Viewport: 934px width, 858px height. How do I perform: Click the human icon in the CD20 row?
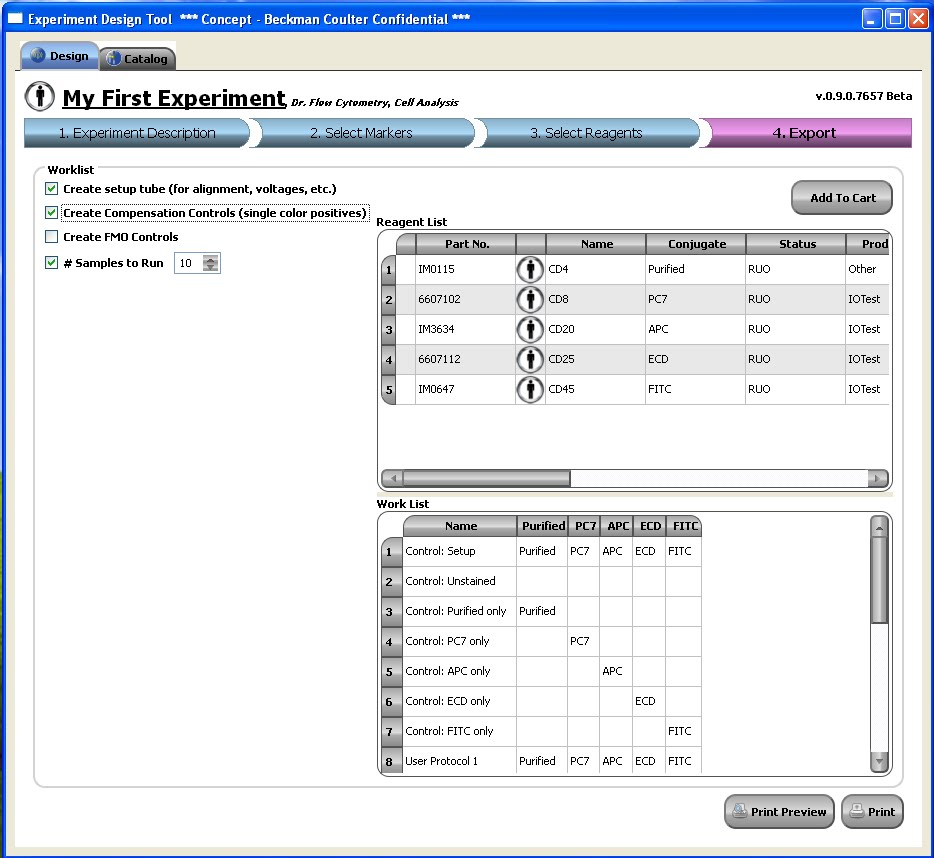530,329
